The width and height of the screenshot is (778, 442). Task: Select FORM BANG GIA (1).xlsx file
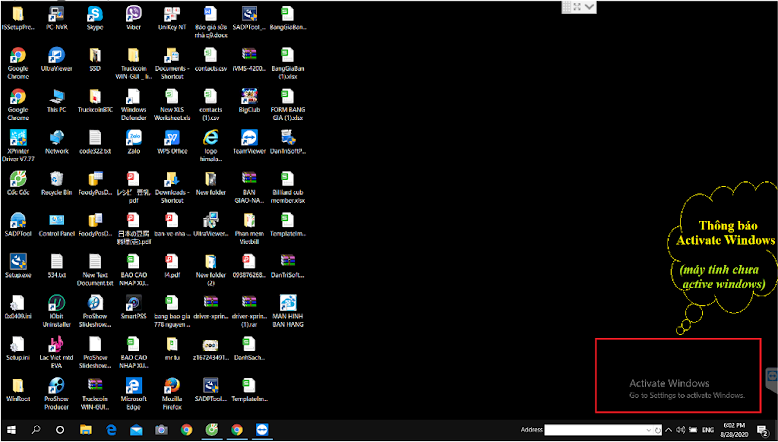coord(288,105)
